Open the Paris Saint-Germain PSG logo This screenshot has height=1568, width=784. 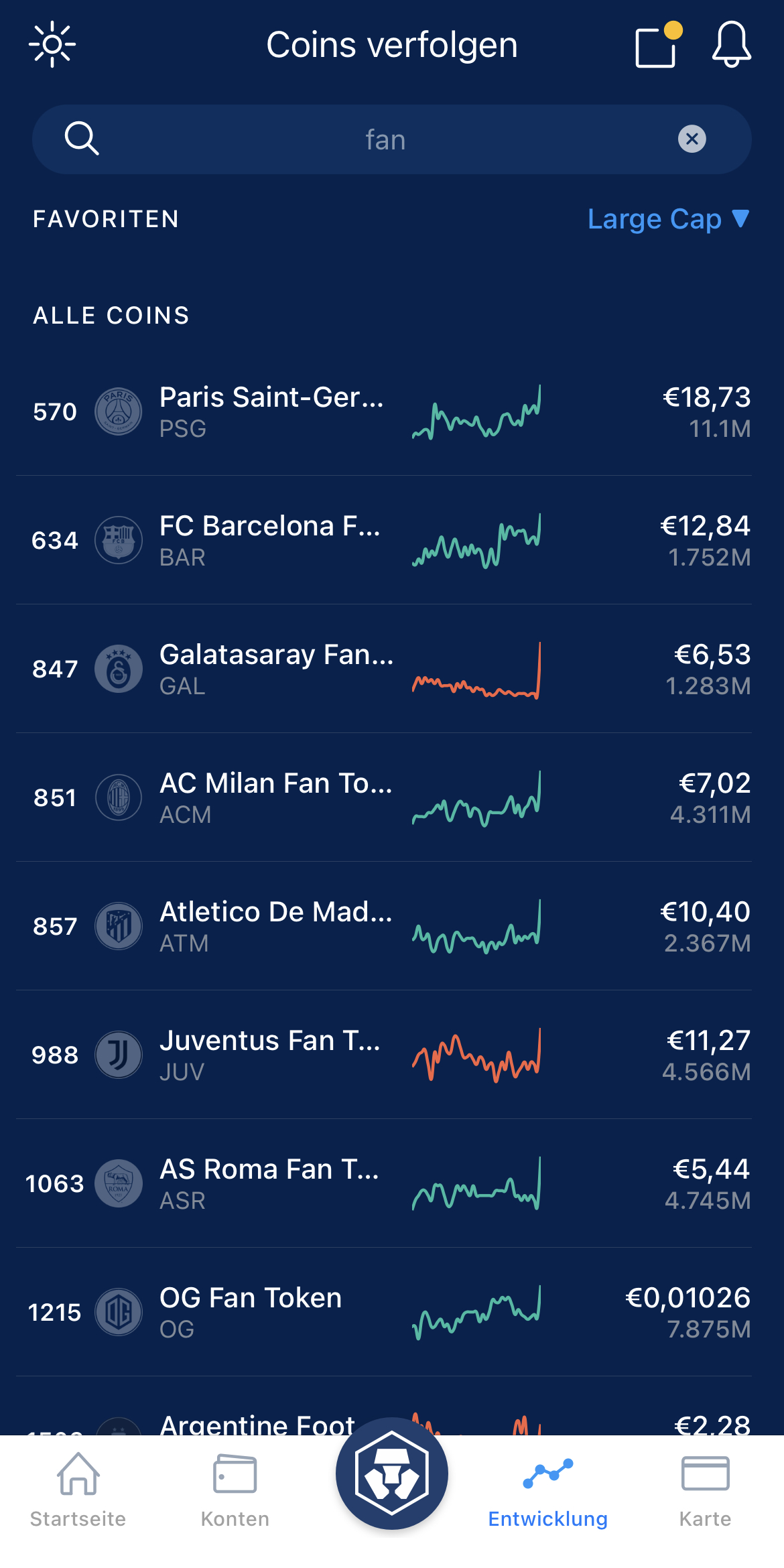point(119,411)
